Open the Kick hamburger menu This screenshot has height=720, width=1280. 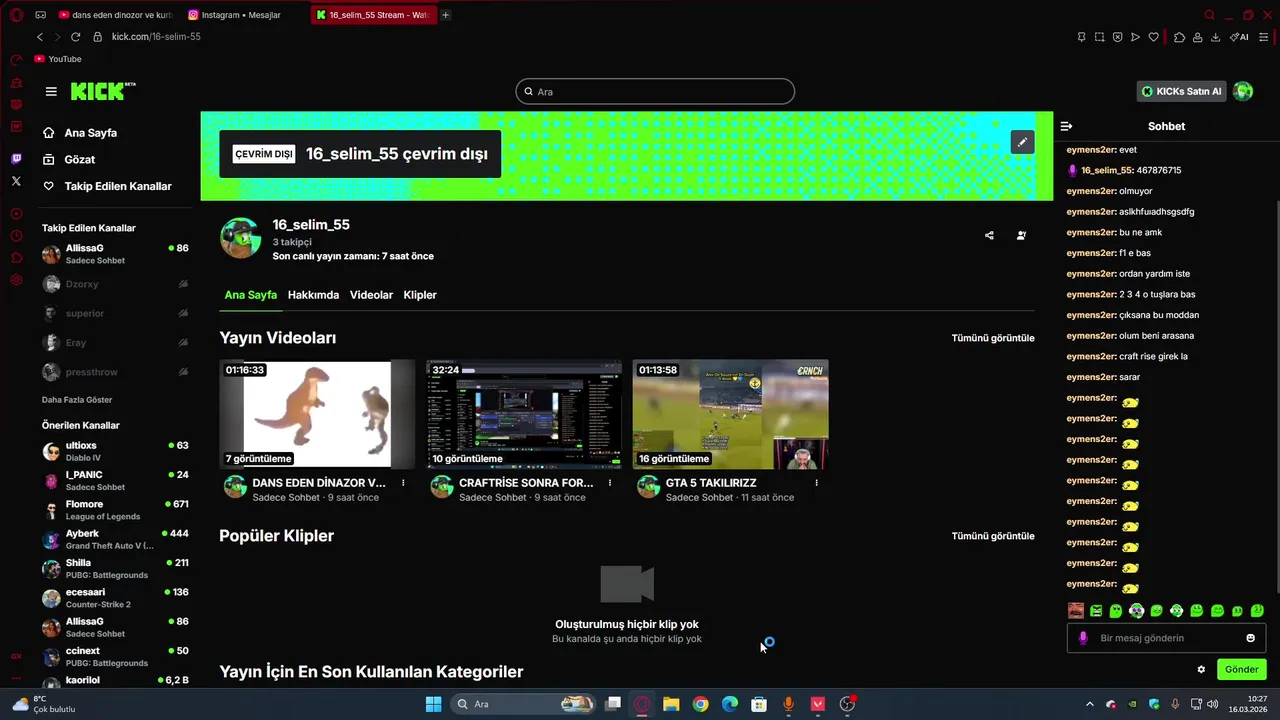click(x=51, y=91)
